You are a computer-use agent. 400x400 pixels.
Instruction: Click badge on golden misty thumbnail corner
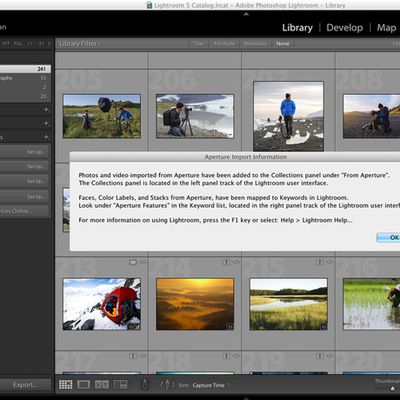(x=230, y=327)
